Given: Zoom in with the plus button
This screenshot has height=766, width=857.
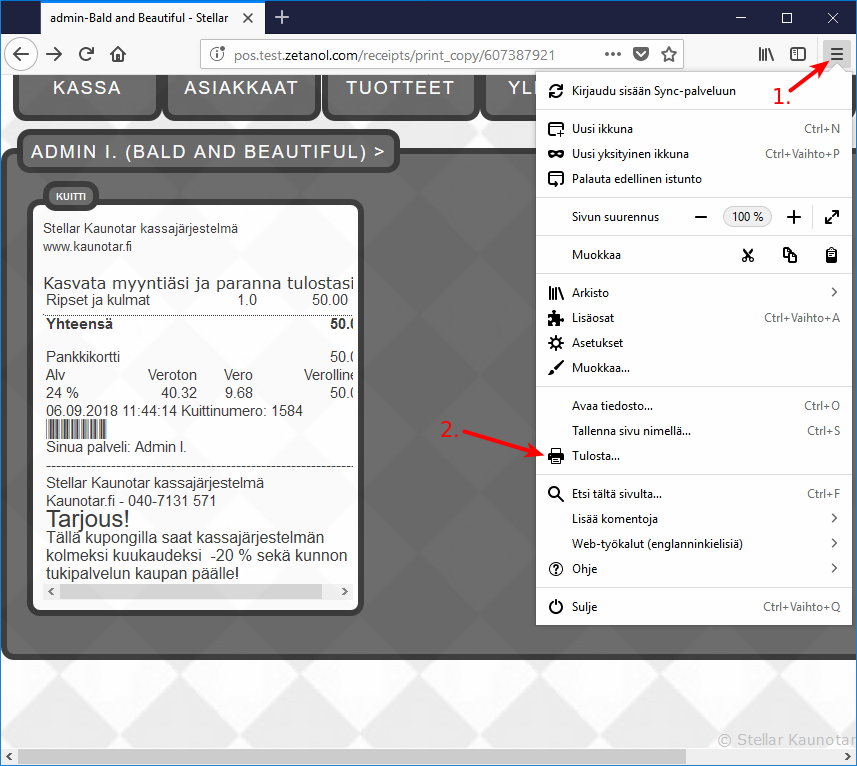Looking at the screenshot, I should tap(793, 217).
